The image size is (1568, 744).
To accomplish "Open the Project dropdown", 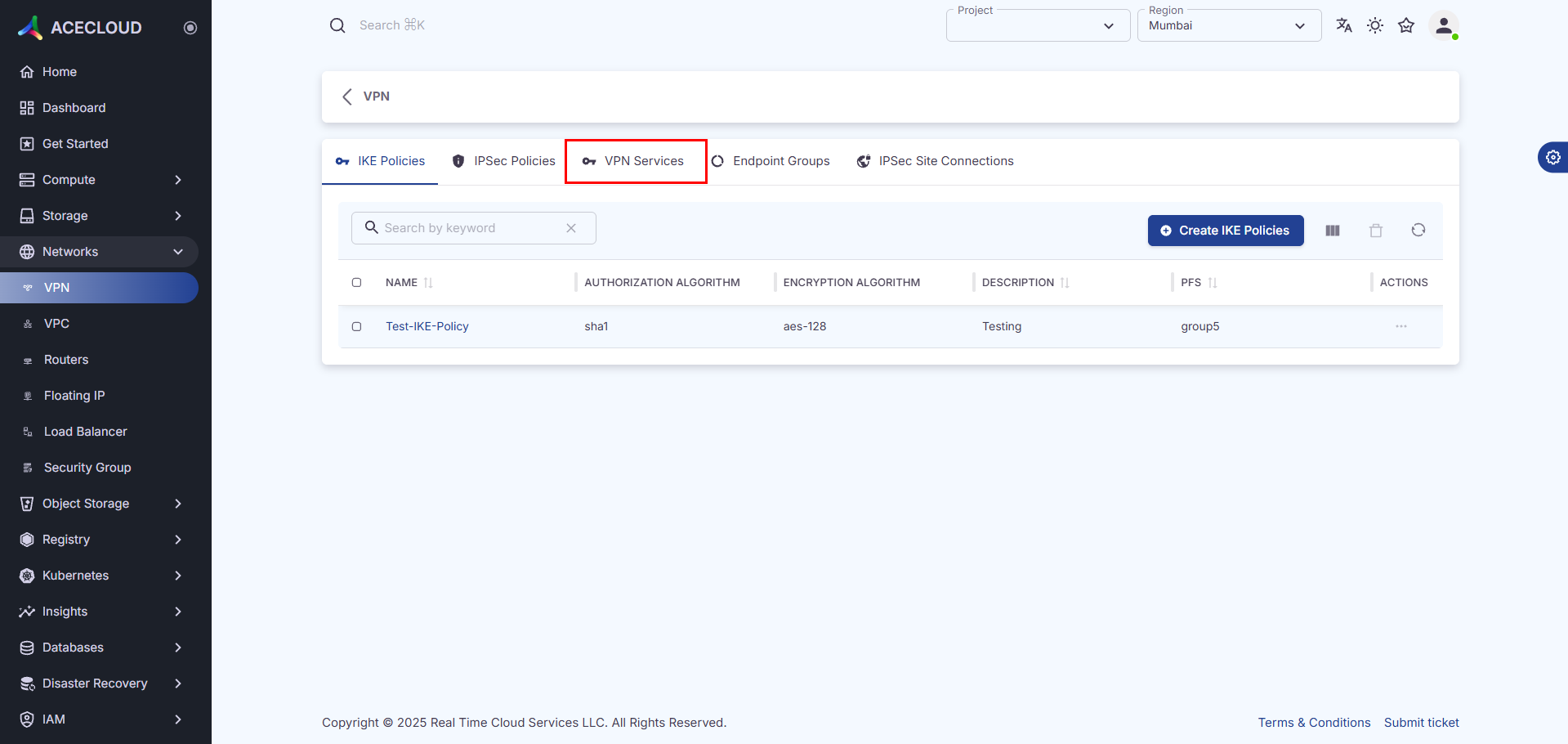I will (x=1038, y=26).
